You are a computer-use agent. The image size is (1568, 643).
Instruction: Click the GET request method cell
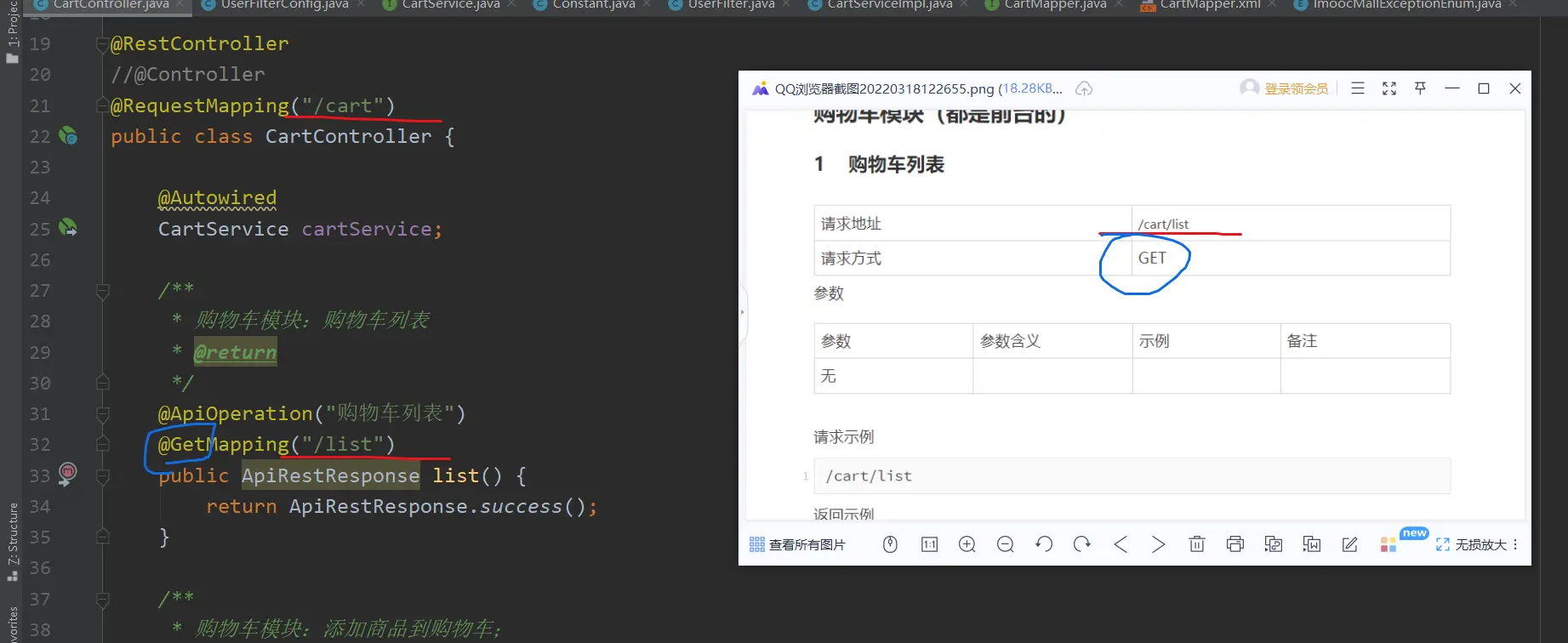tap(1291, 258)
